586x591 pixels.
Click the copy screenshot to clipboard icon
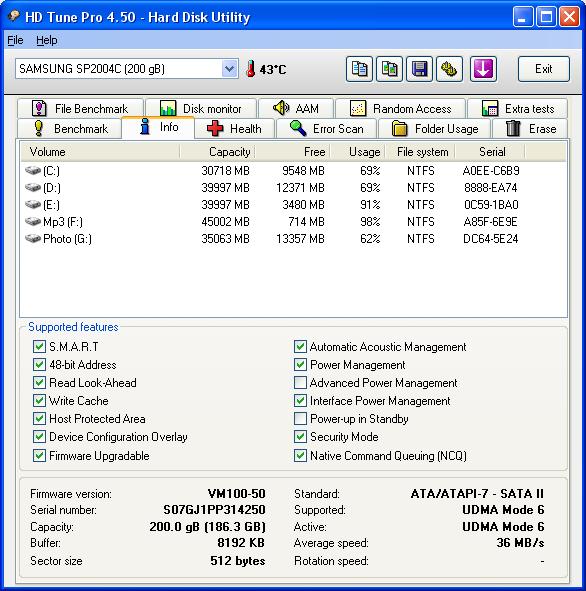click(389, 69)
